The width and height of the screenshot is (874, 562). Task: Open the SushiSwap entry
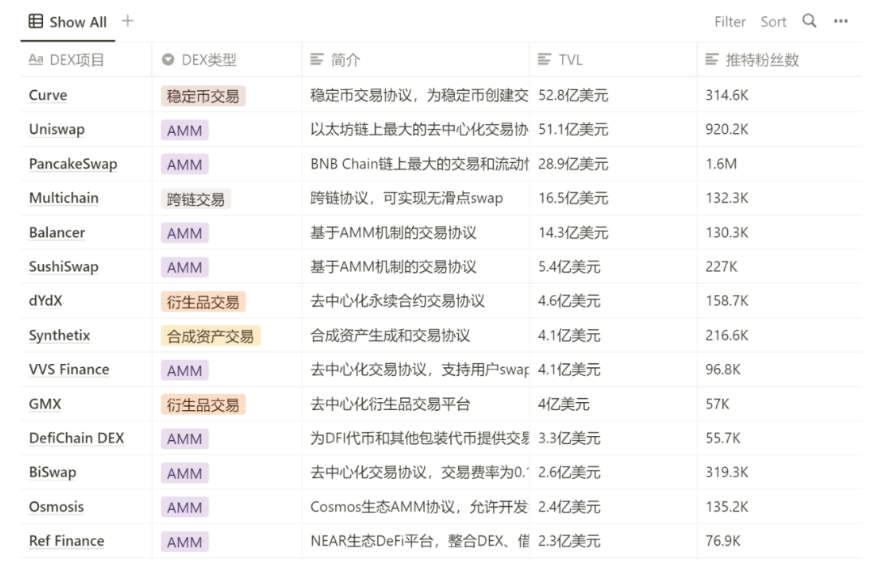click(x=64, y=267)
